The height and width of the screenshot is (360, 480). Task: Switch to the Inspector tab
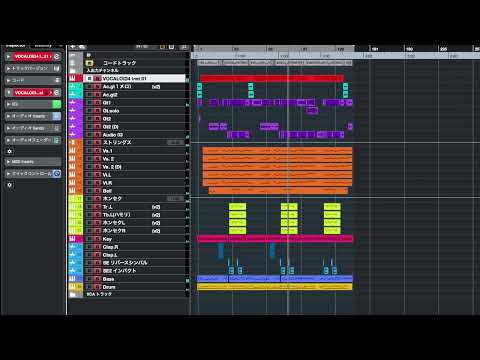pos(15,46)
